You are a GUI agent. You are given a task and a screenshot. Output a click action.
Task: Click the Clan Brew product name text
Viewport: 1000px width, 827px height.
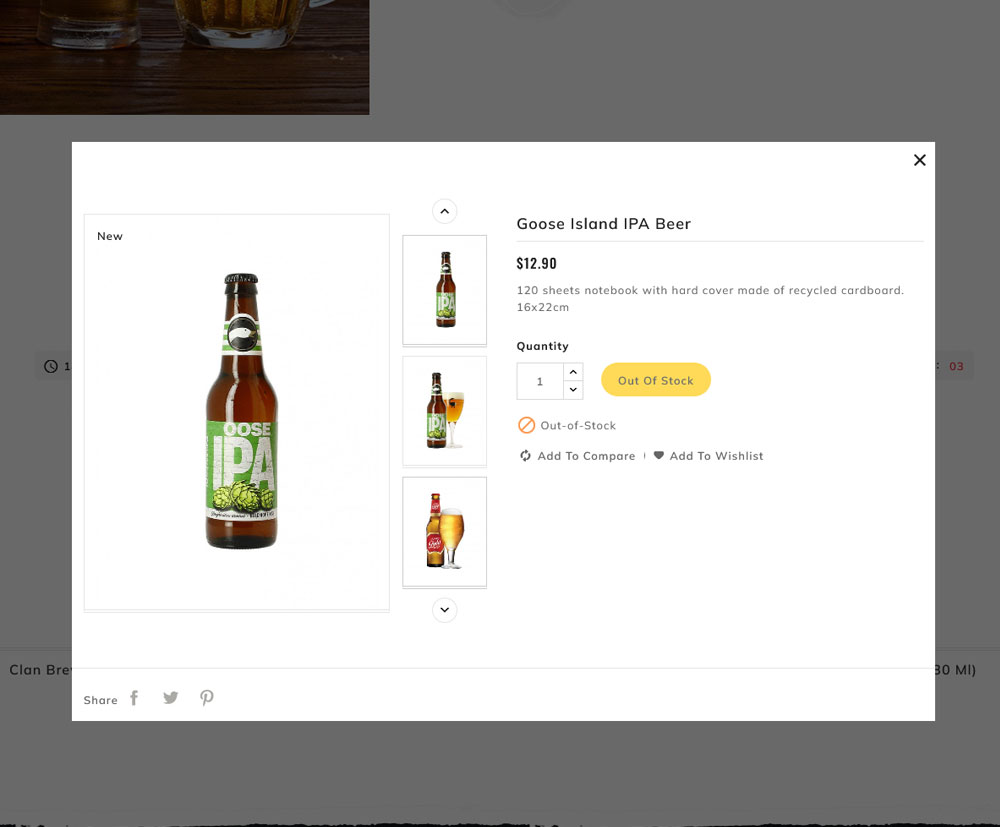point(38,669)
